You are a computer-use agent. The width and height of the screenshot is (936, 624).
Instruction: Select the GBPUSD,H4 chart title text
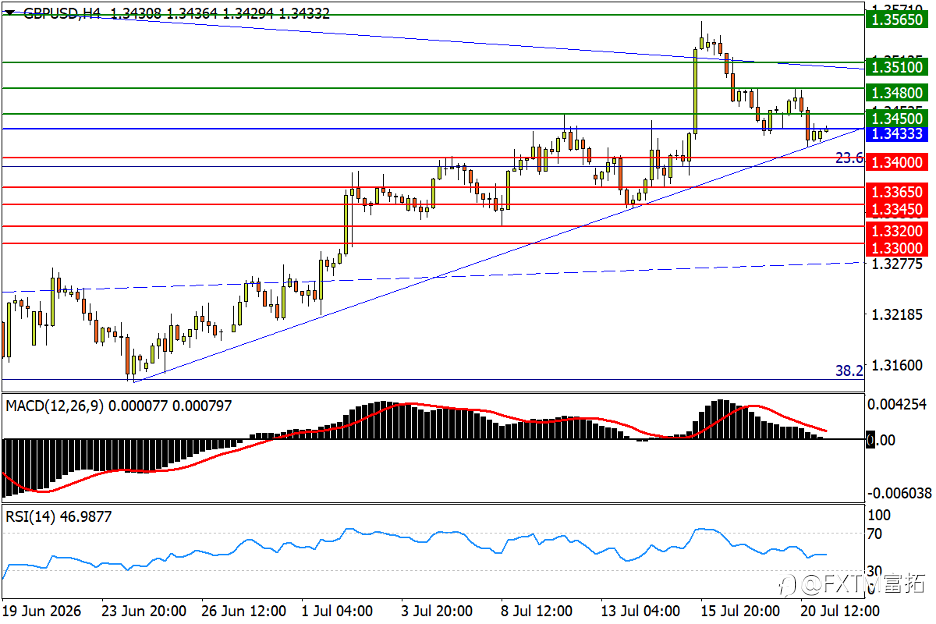click(62, 13)
